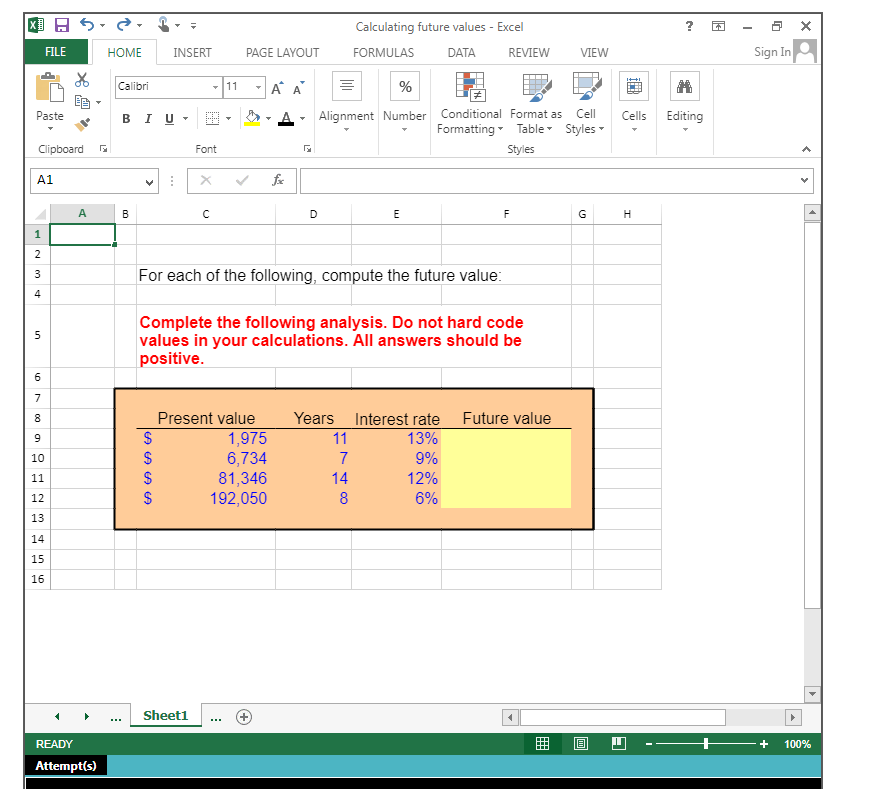Screen dimensions: 896x807
Task: Open the REVIEW ribbon tab
Action: click(528, 52)
